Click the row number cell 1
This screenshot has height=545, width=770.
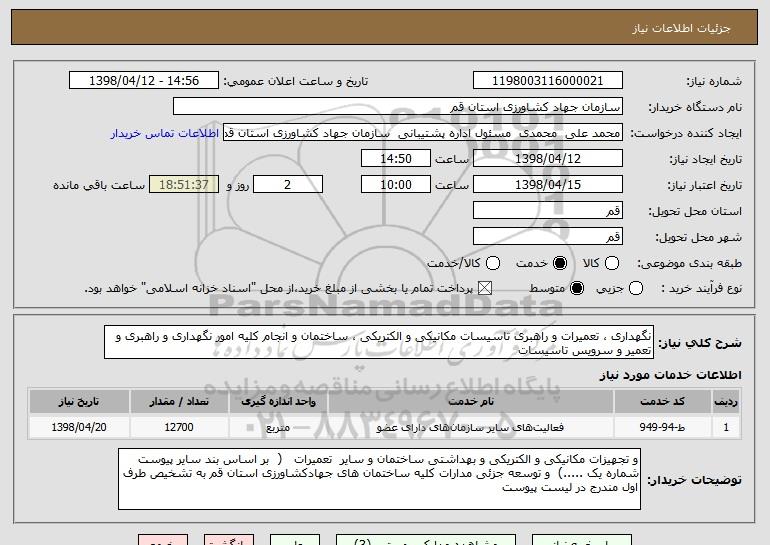coord(726,427)
